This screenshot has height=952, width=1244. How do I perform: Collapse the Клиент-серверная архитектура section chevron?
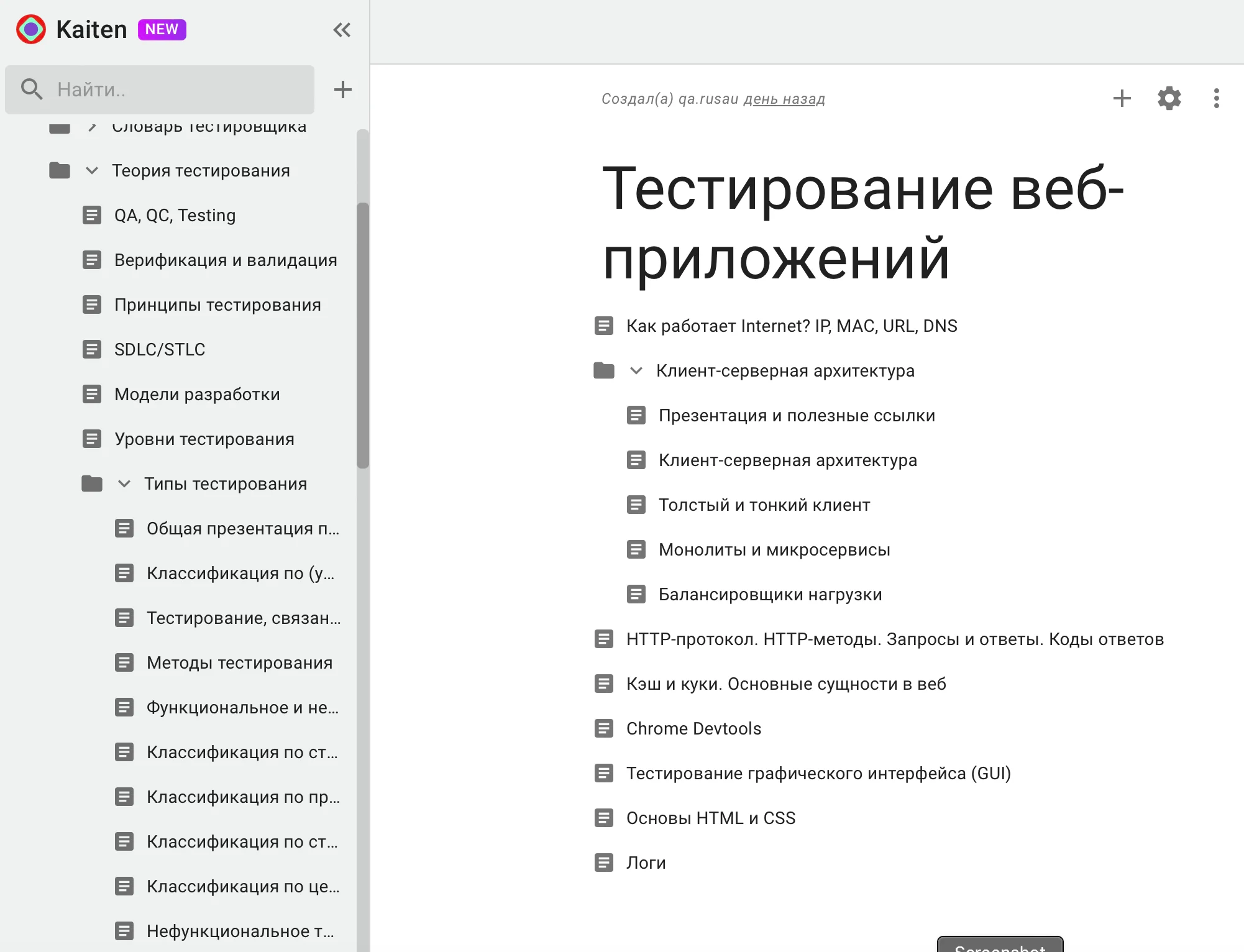click(636, 370)
